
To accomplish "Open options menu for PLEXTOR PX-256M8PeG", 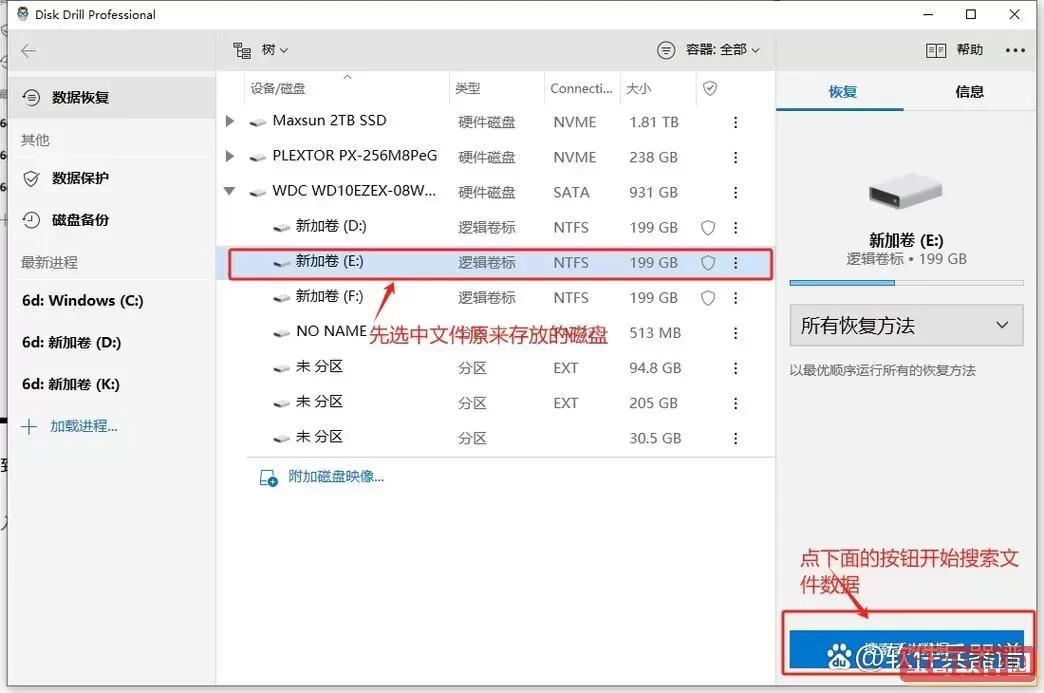I will 735,158.
